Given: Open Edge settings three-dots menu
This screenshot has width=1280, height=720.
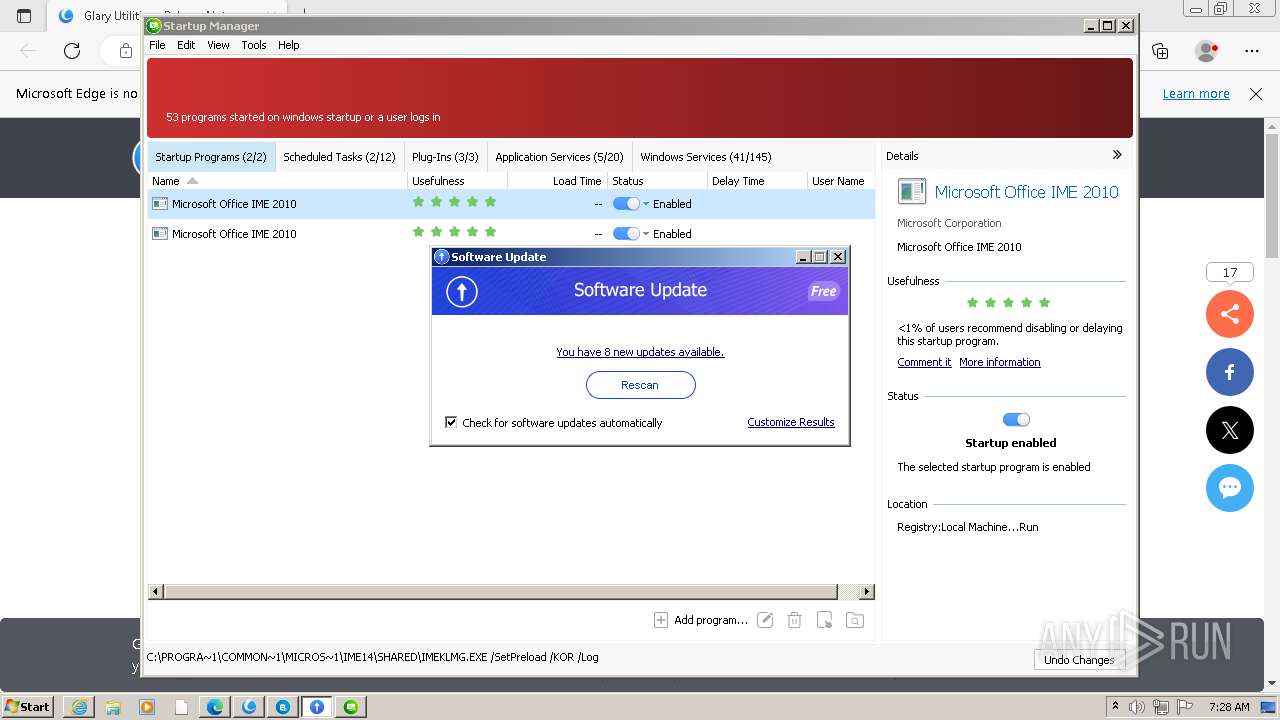Looking at the screenshot, I should 1252,51.
